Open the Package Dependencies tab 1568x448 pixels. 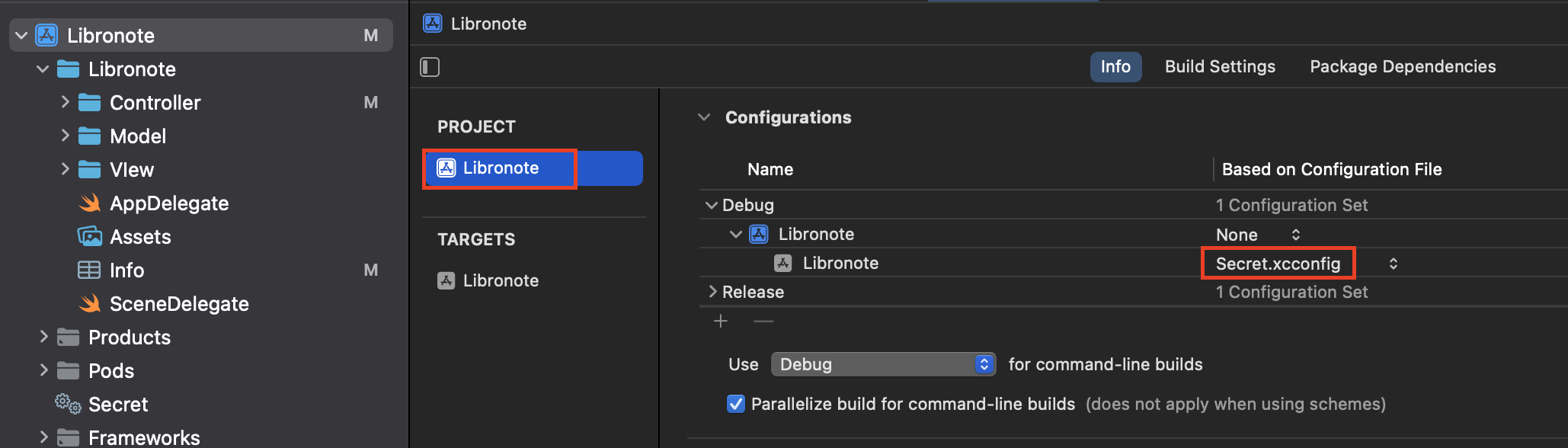coord(1402,67)
